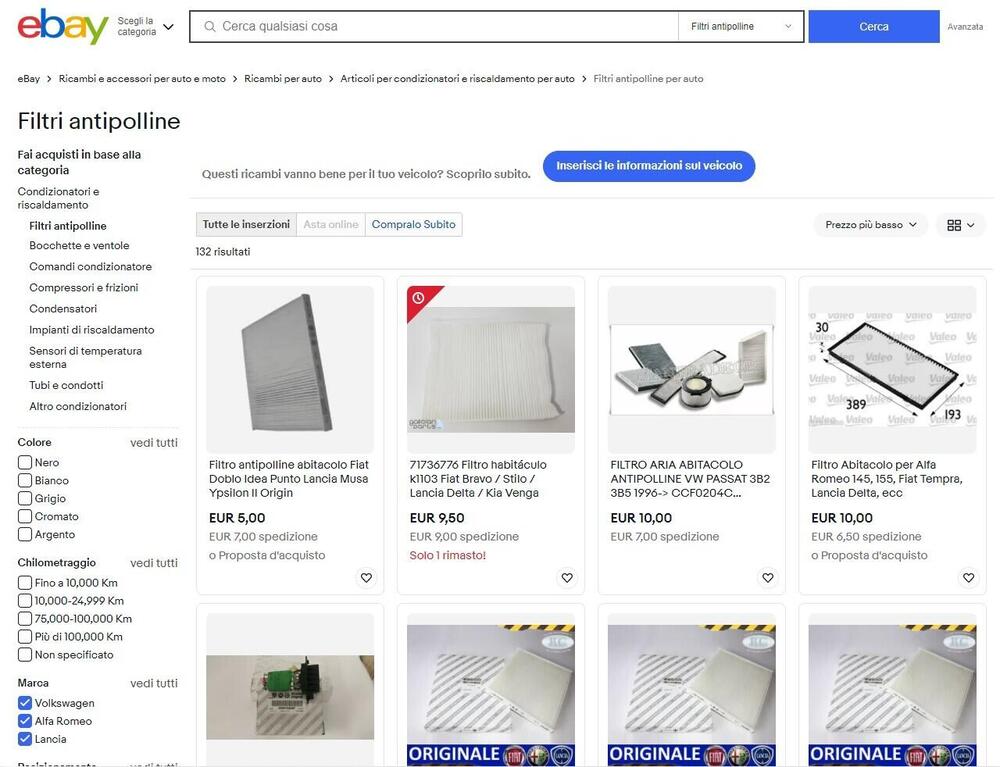Check the Cromato color checkbox
Screen dimensions: 1000x767
(x=25, y=516)
